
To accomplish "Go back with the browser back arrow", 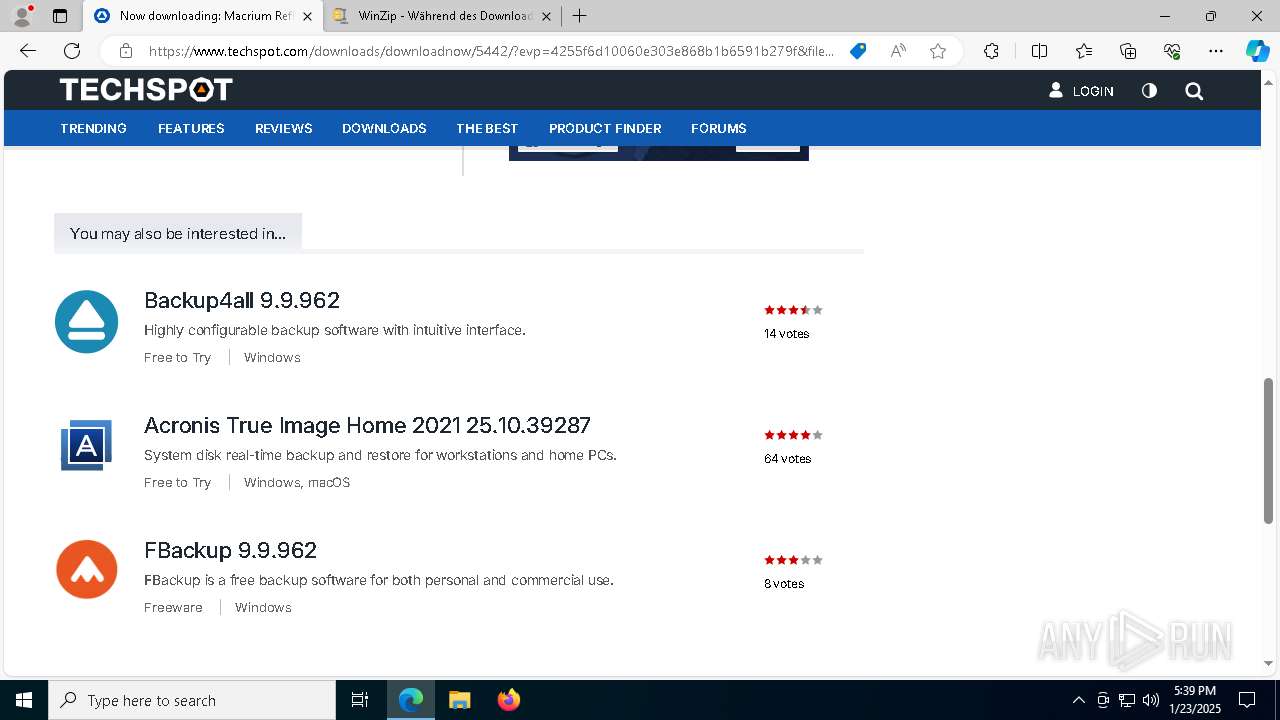I will coord(28,51).
